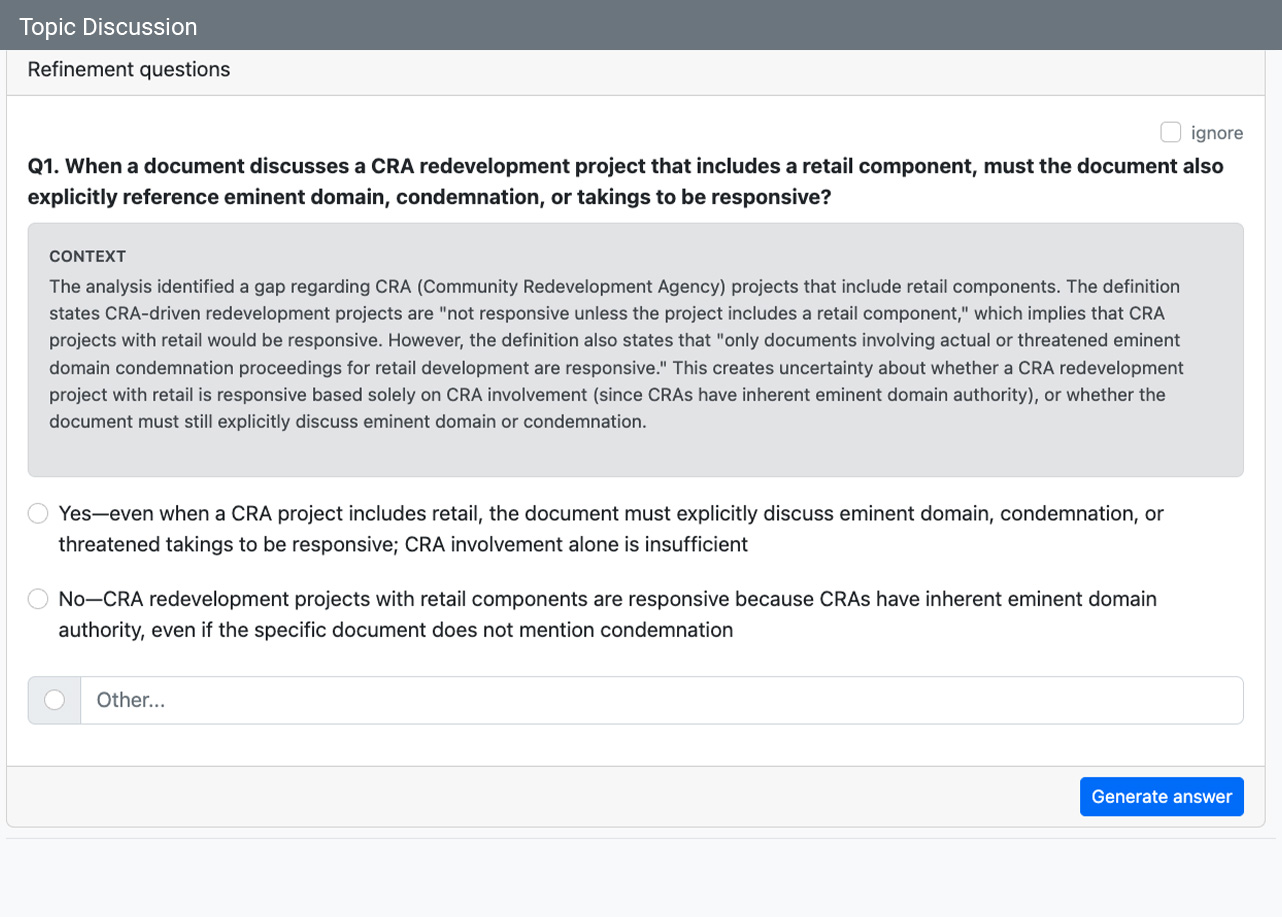Select the 'Other' radio button
The image size is (1282, 917).
point(55,700)
